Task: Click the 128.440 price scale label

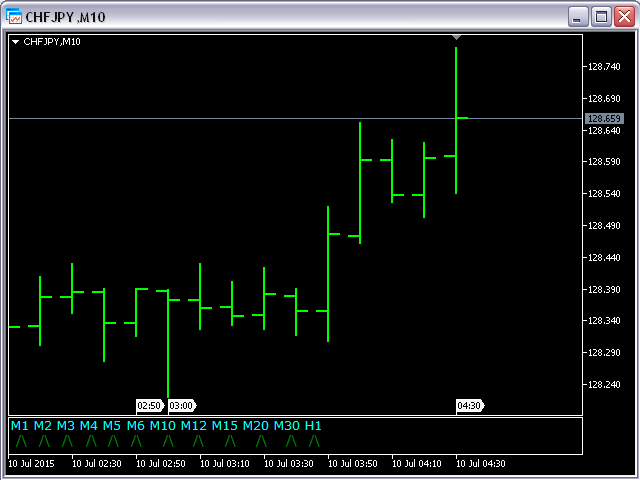Action: click(x=604, y=258)
